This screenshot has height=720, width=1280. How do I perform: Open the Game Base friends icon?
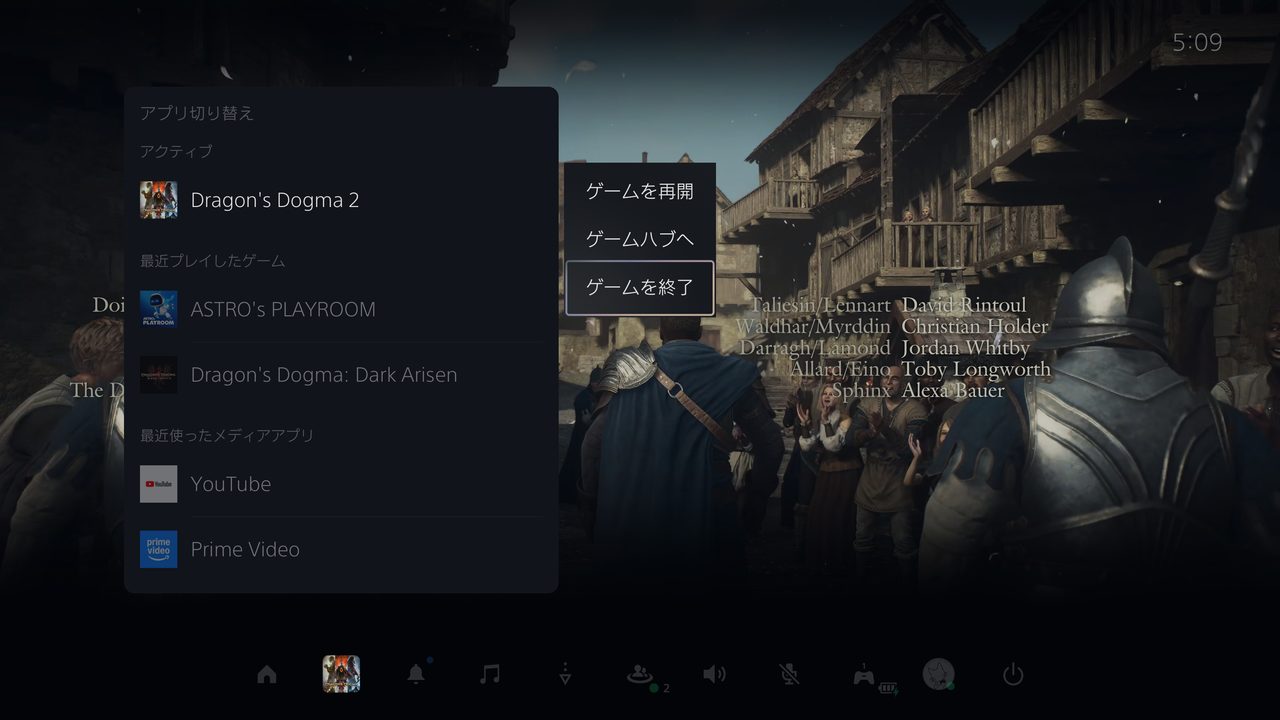[x=640, y=675]
